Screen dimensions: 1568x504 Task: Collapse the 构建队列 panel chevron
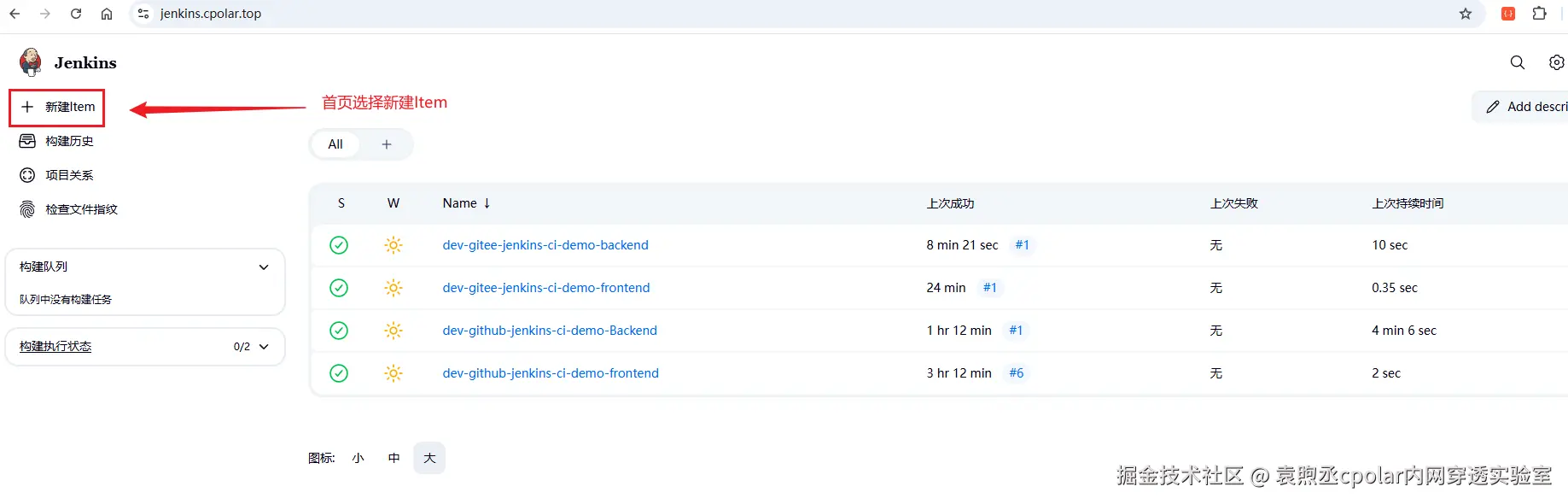[x=264, y=267]
